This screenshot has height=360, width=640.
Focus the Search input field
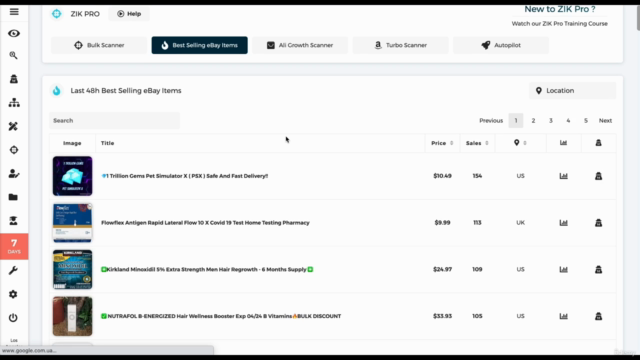(x=114, y=121)
